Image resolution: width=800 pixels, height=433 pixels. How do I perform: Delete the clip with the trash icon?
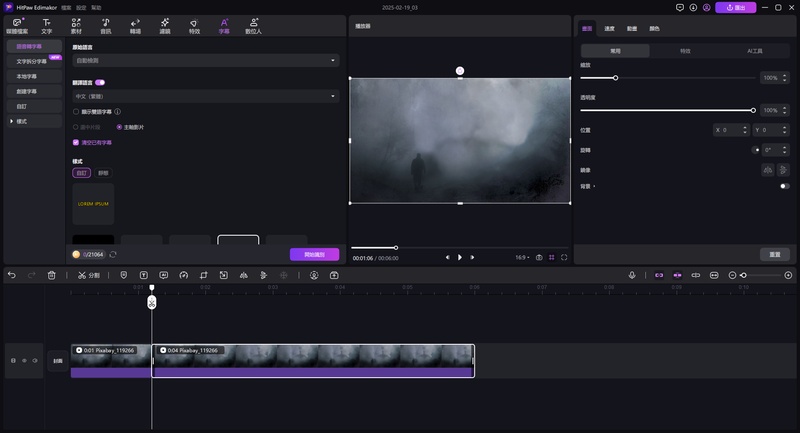(x=51, y=275)
